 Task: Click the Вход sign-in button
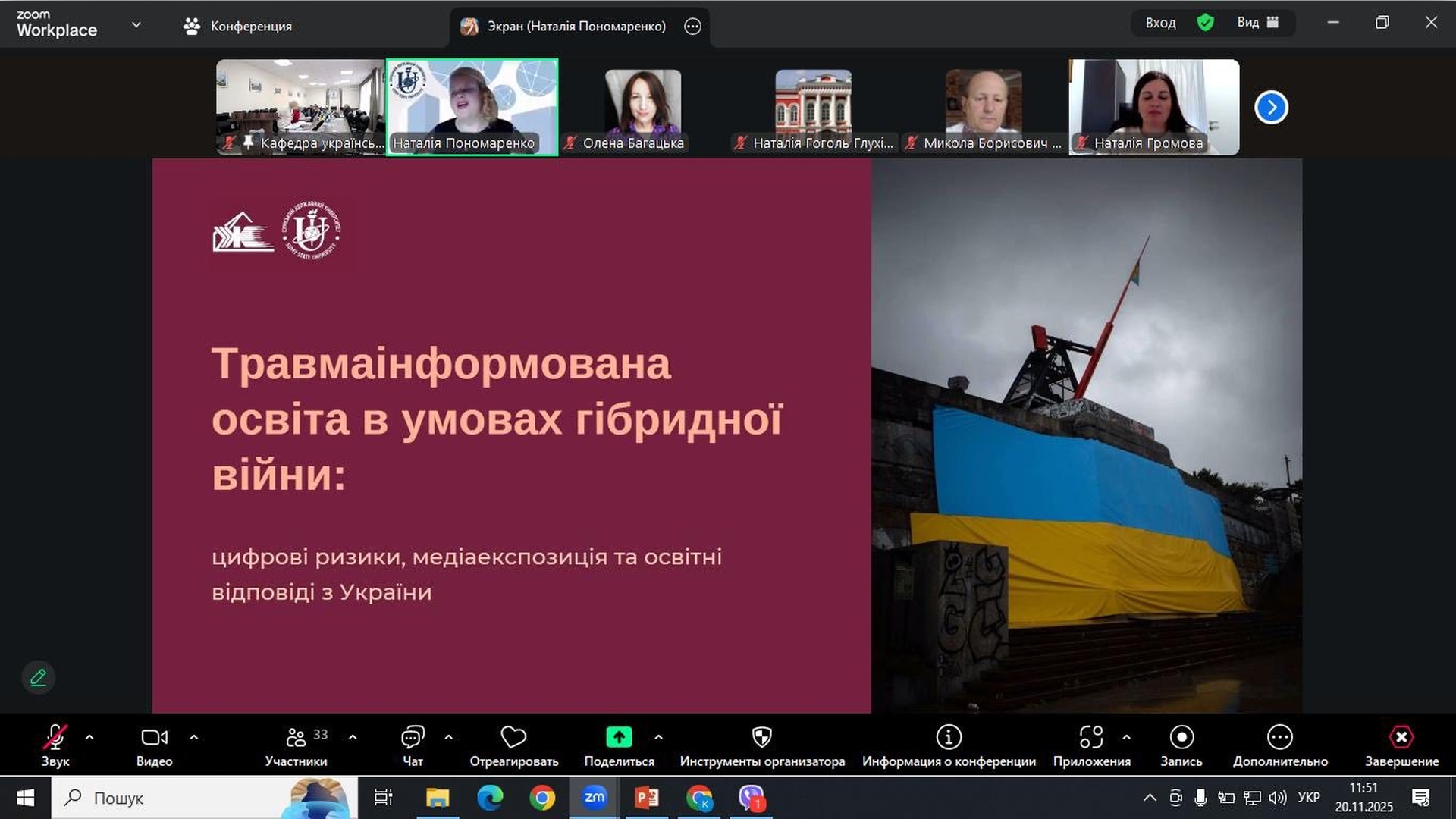pos(1160,23)
